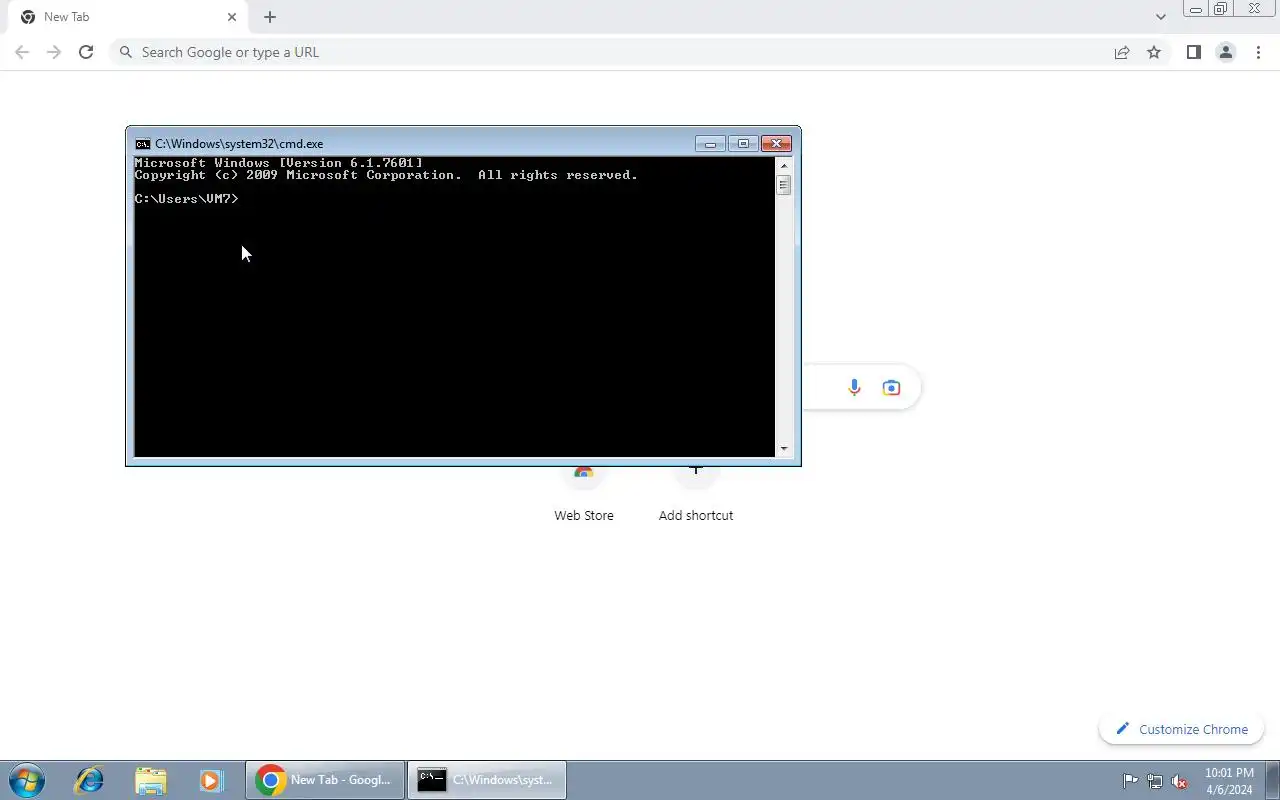Go back in Chrome
The width and height of the screenshot is (1280, 800).
click(22, 52)
